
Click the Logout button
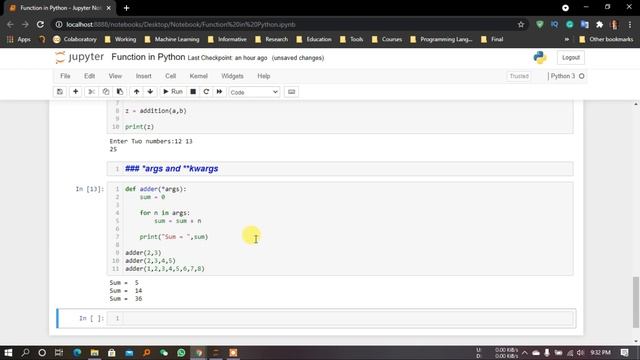click(x=571, y=58)
